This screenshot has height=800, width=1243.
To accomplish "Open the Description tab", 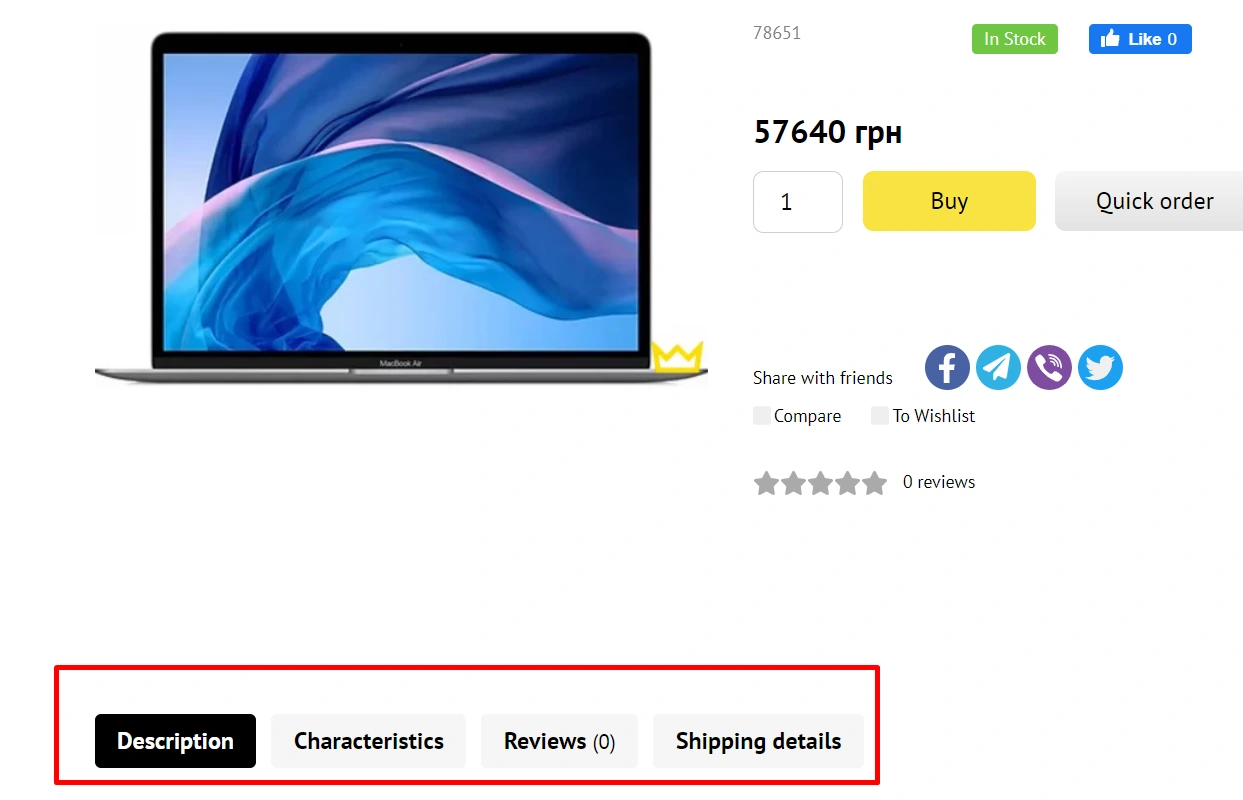I will [x=175, y=741].
